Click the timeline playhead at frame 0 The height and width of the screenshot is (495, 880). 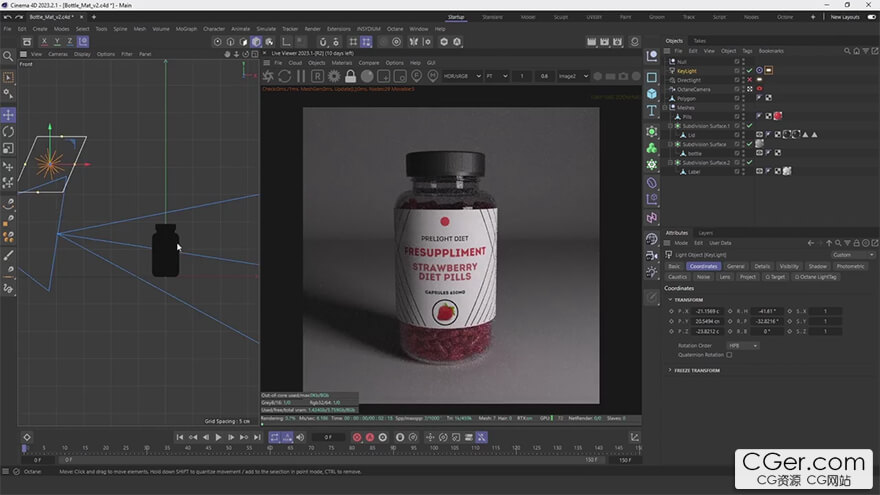click(x=24, y=448)
